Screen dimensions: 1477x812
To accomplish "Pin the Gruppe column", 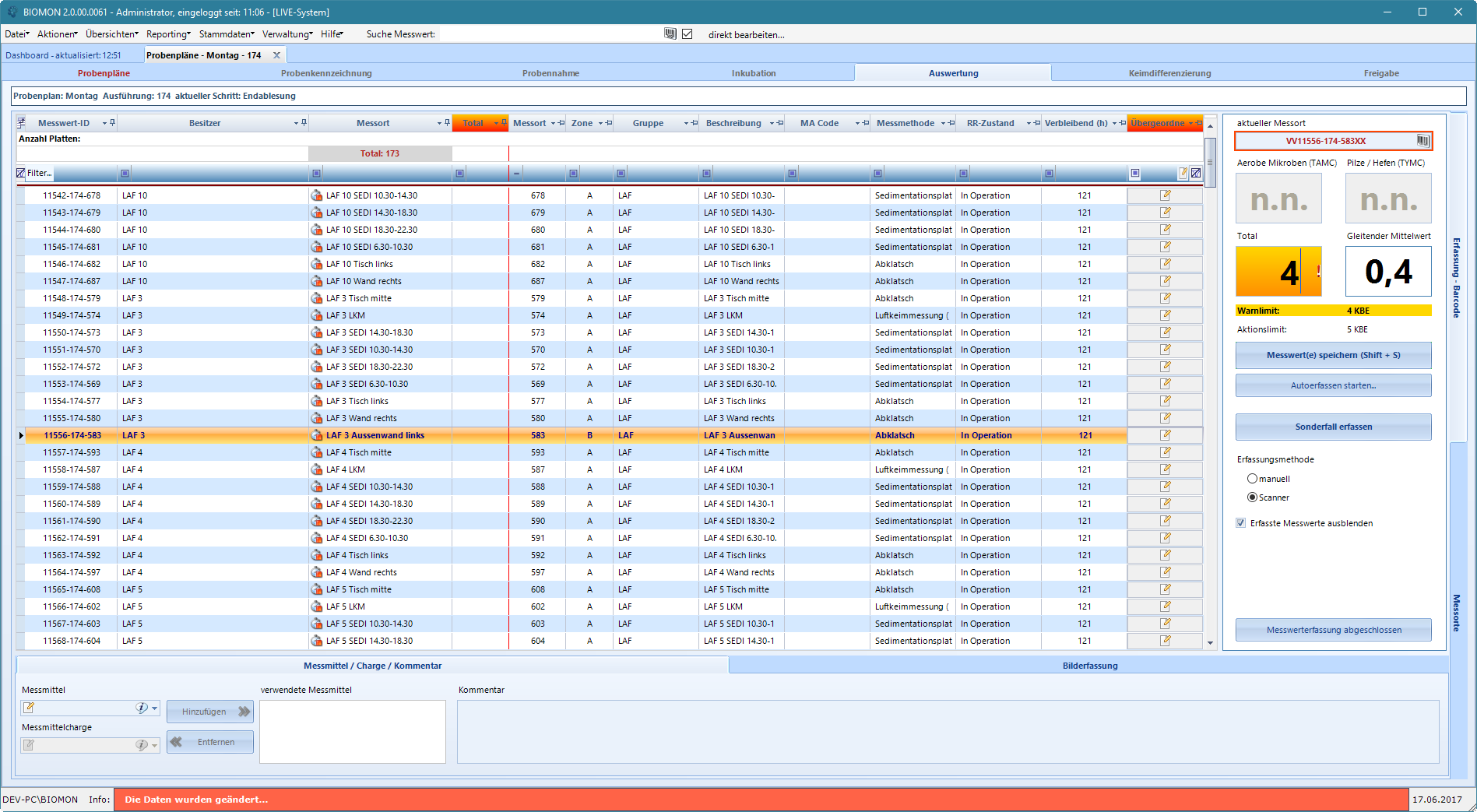I will click(694, 122).
